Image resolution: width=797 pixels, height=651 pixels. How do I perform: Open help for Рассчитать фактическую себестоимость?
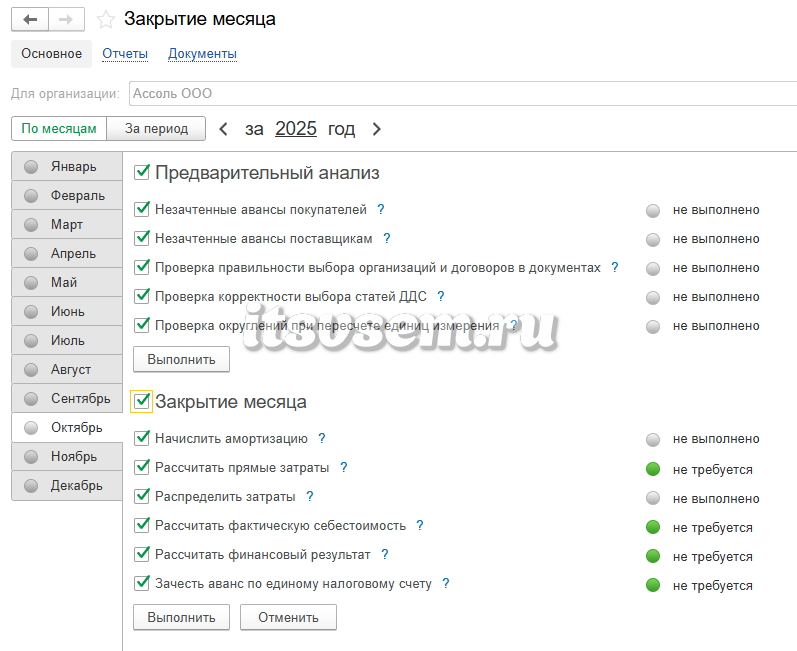420,525
